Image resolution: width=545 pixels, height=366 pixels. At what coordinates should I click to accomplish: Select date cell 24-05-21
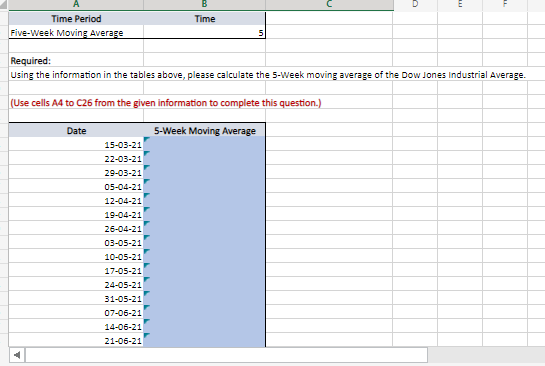(76, 284)
